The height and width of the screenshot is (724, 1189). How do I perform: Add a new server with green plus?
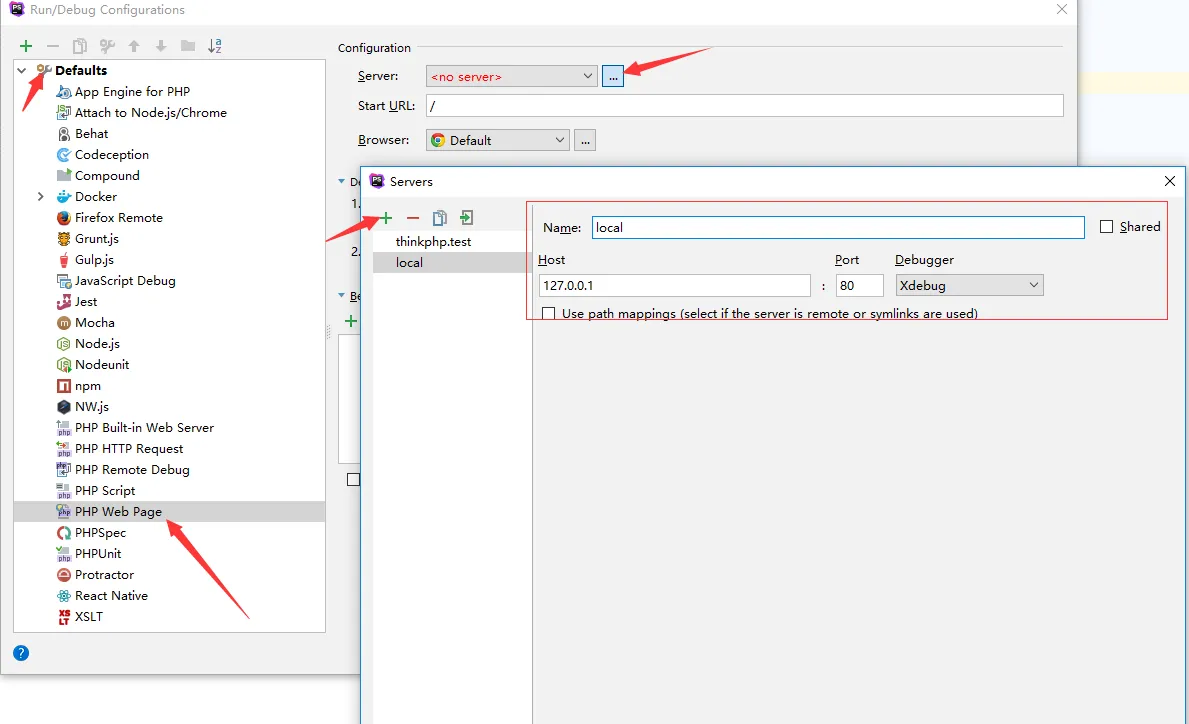coord(386,218)
